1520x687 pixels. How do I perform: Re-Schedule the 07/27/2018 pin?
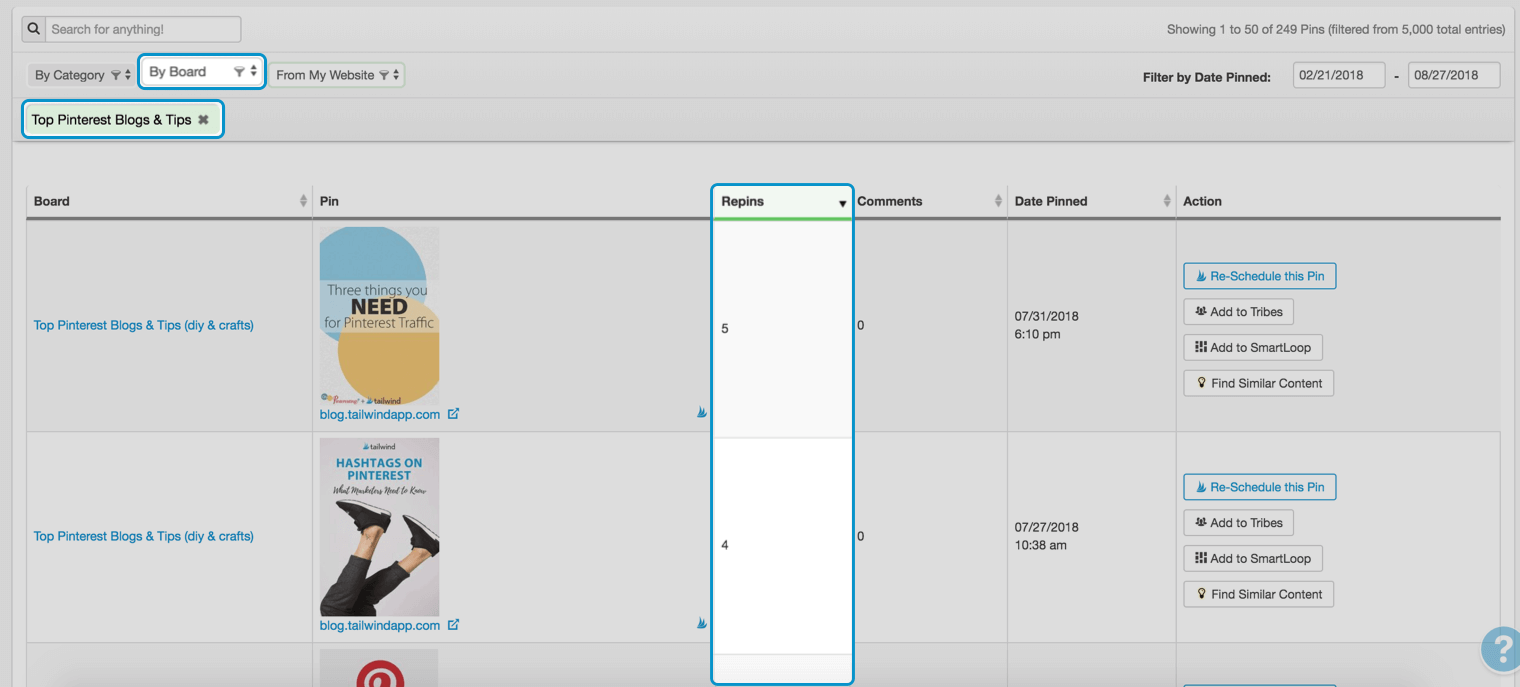(1260, 487)
